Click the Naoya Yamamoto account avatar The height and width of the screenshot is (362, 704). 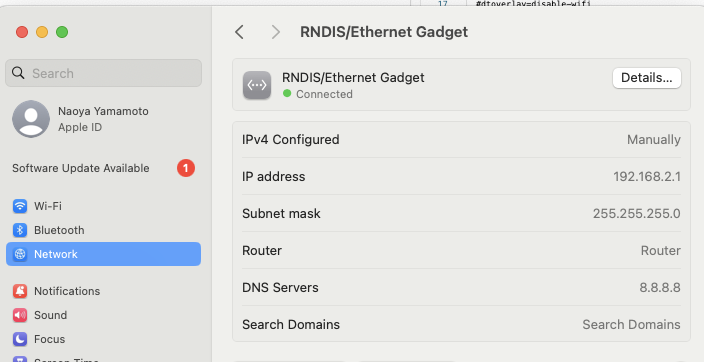point(31,119)
